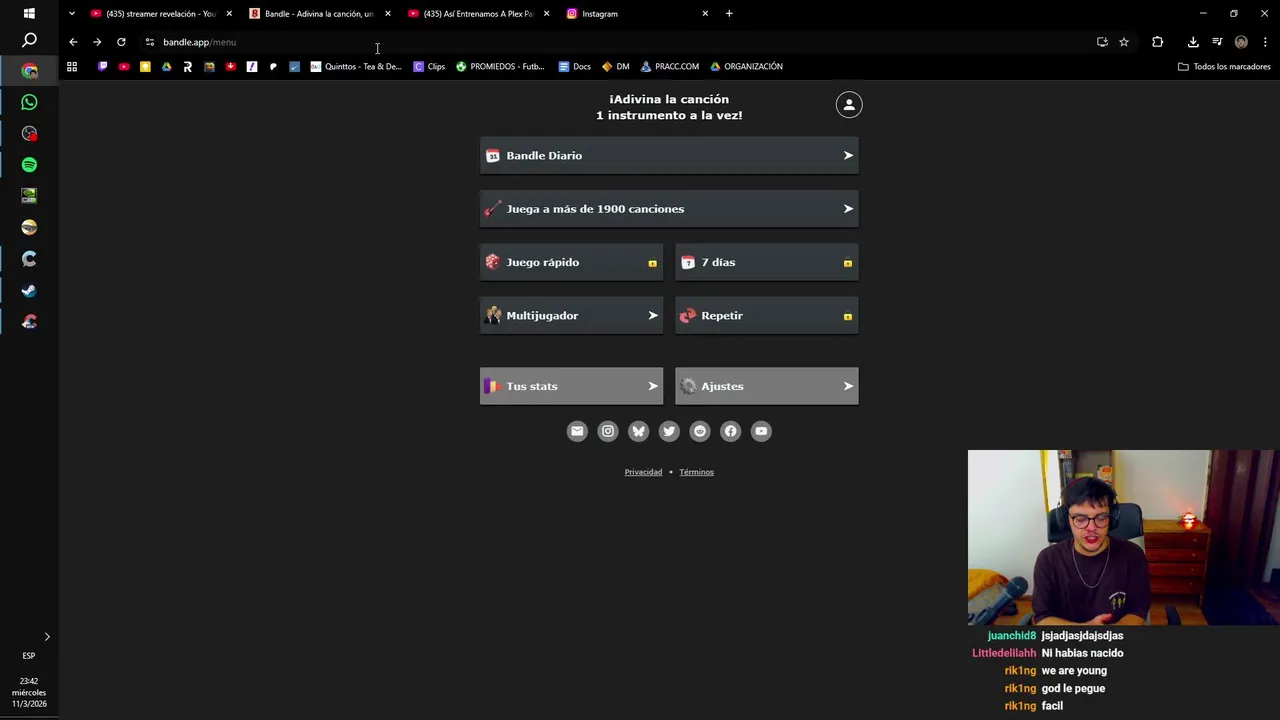Open the Docs bookmark
Image resolution: width=1280 pixels, height=720 pixels.
pyautogui.click(x=575, y=67)
